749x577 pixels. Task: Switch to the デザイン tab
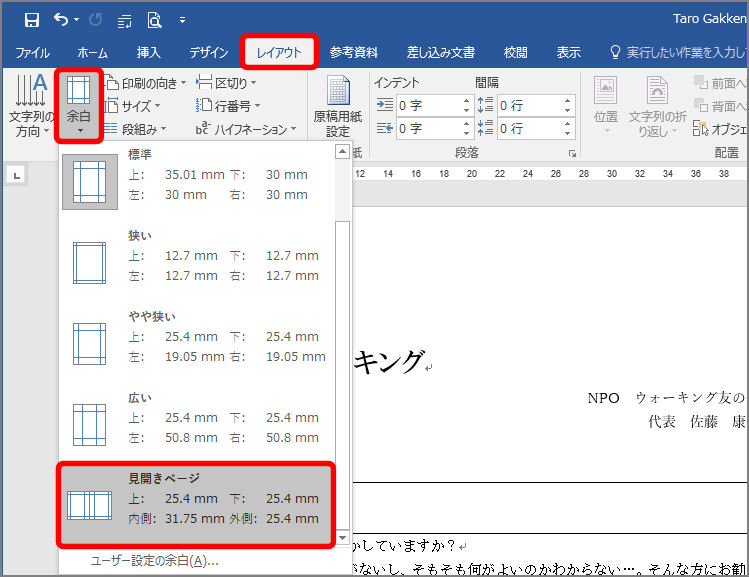click(x=209, y=53)
